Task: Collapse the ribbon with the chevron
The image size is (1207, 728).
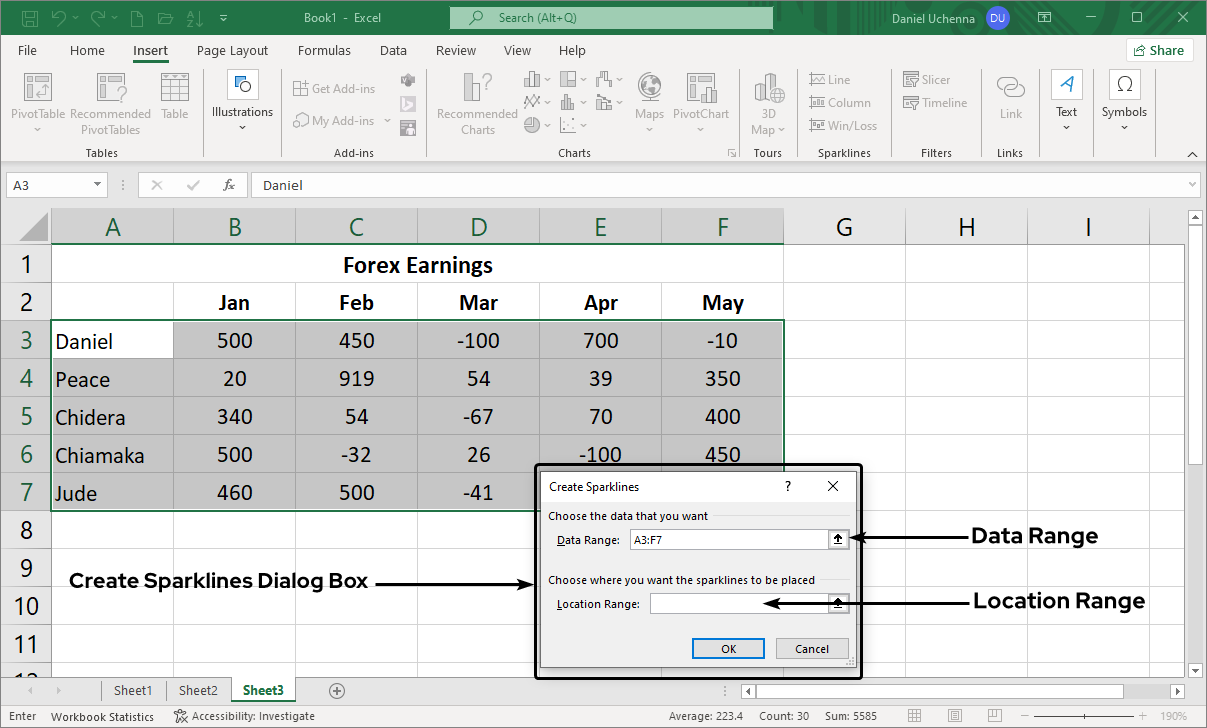Action: pos(1192,154)
